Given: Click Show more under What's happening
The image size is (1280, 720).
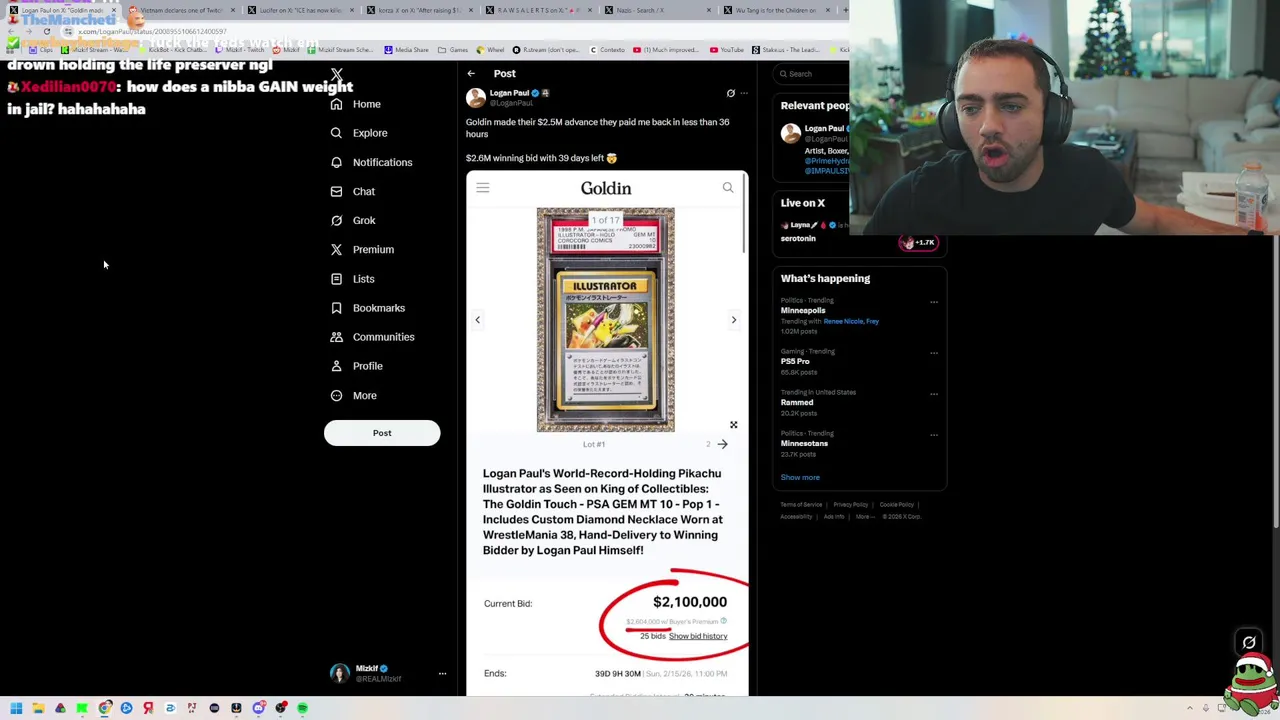Looking at the screenshot, I should (800, 478).
